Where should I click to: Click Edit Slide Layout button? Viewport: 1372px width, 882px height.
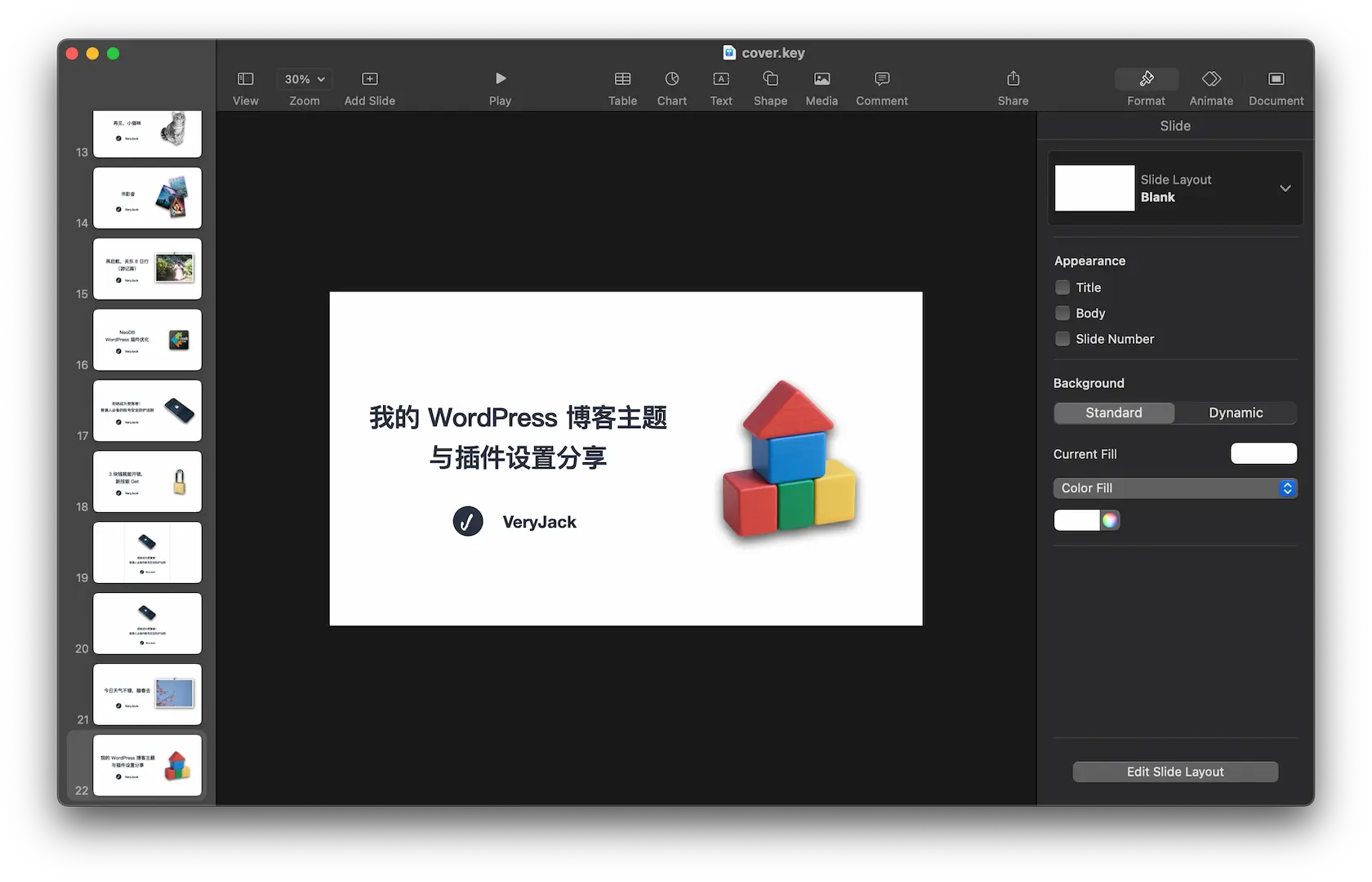click(1175, 772)
